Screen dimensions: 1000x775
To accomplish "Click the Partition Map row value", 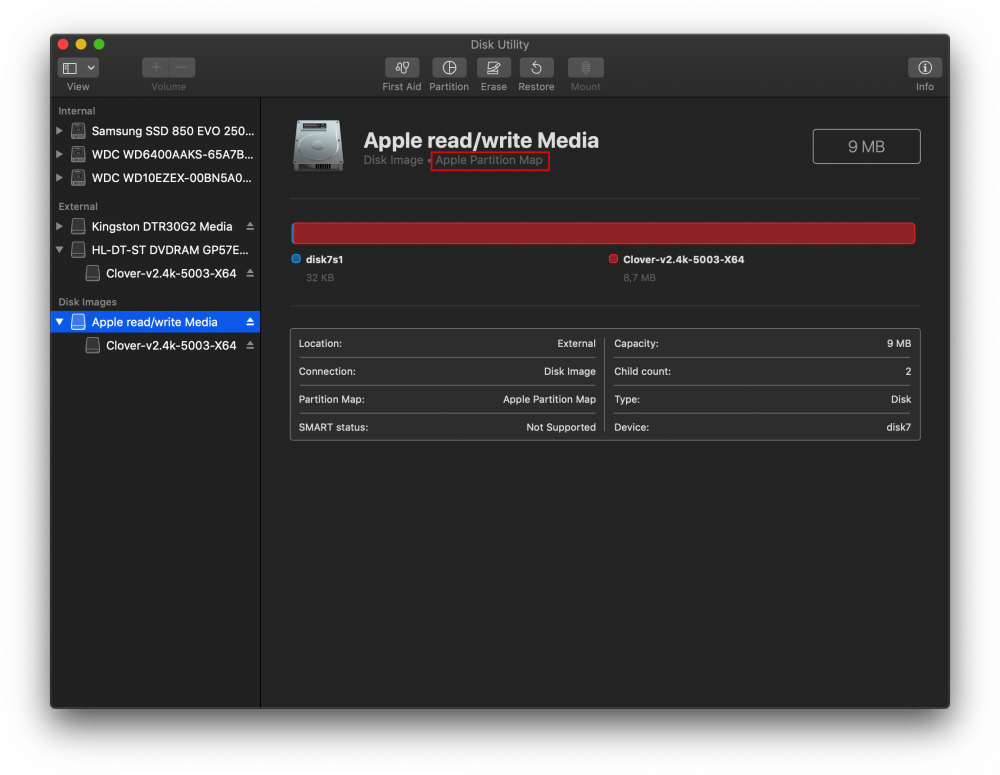I will click(549, 399).
